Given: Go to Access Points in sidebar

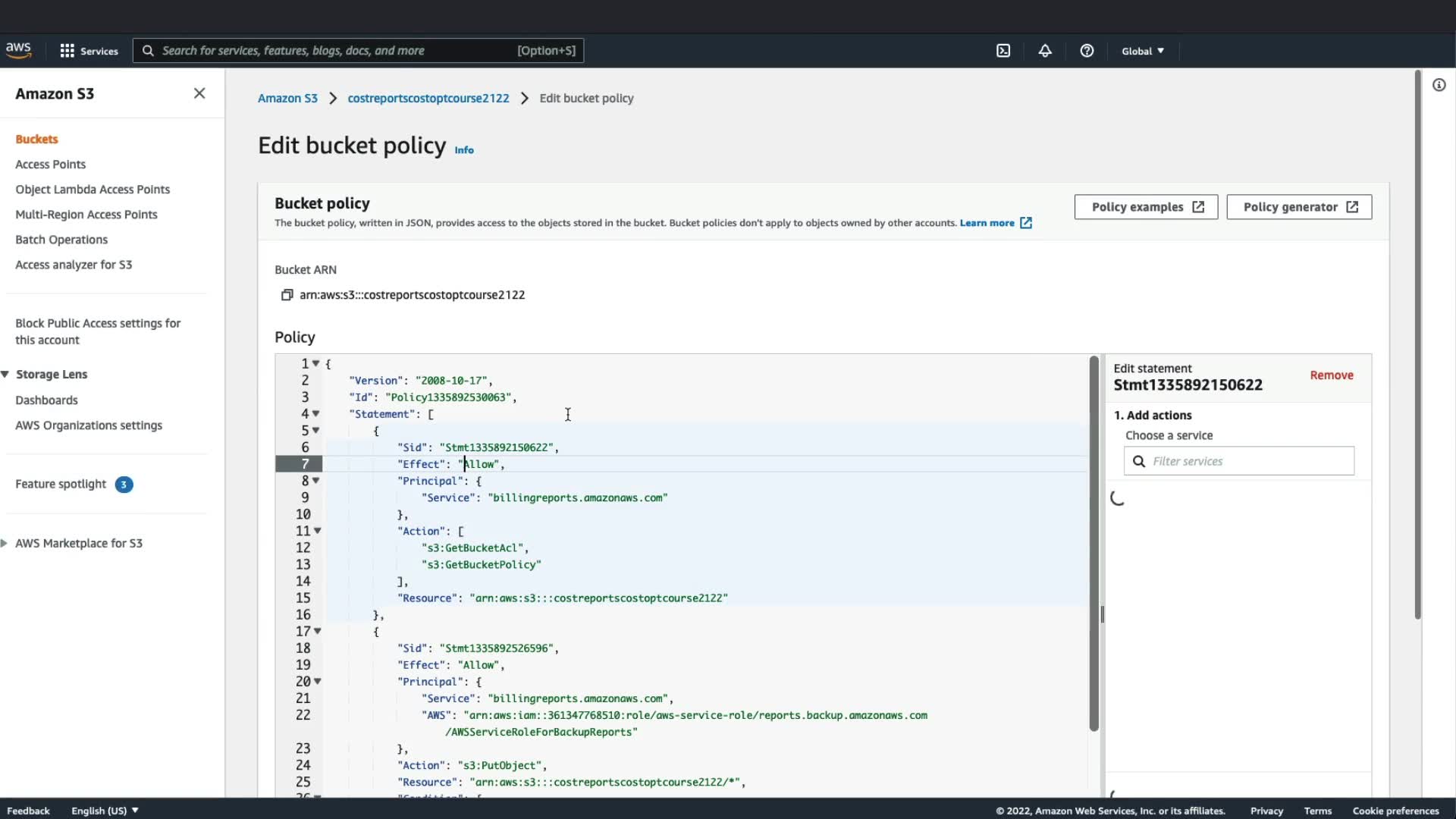Looking at the screenshot, I should tap(50, 165).
